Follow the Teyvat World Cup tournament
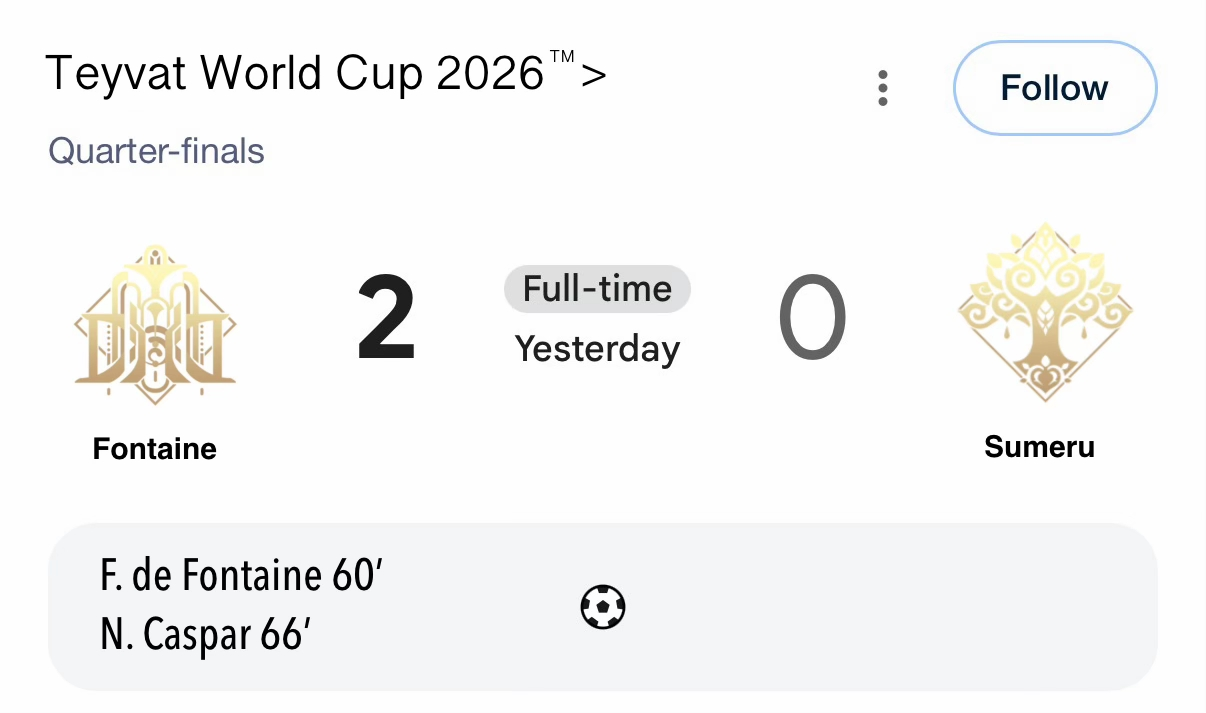Image resolution: width=1206 pixels, height=713 pixels. 1055,88
